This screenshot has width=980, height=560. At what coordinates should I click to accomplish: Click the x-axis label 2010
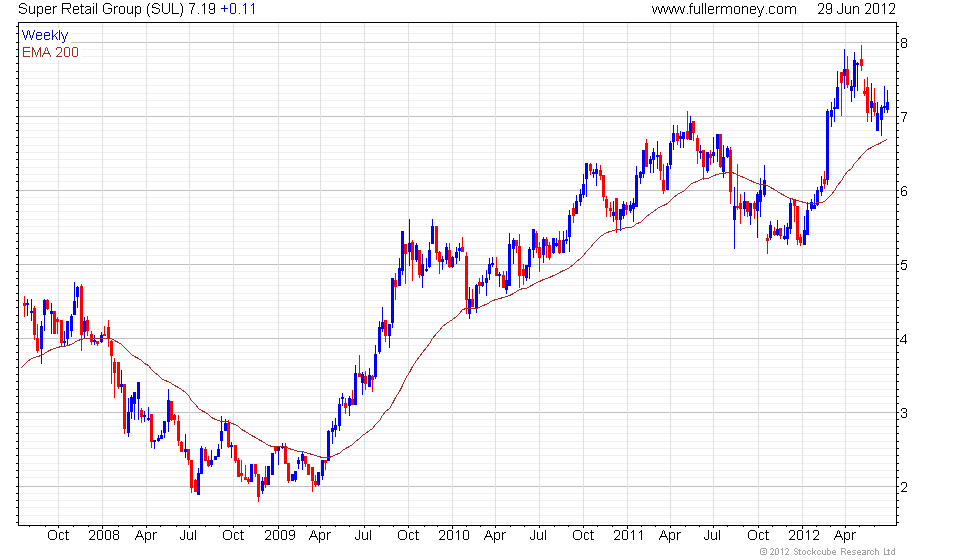[x=454, y=536]
